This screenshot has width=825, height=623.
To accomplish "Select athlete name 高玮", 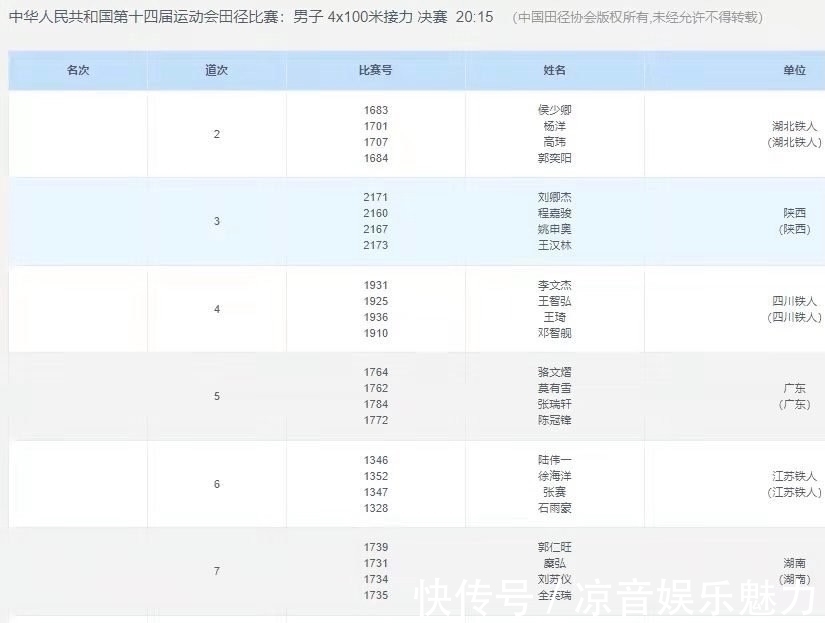I will [x=555, y=142].
